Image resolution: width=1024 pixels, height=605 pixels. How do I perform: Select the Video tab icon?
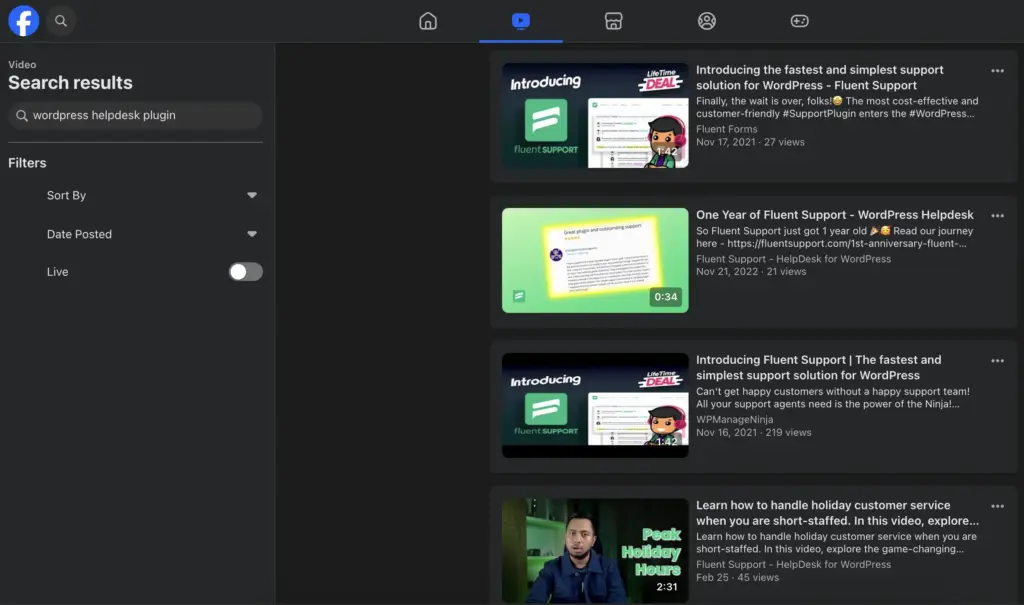(x=520, y=21)
